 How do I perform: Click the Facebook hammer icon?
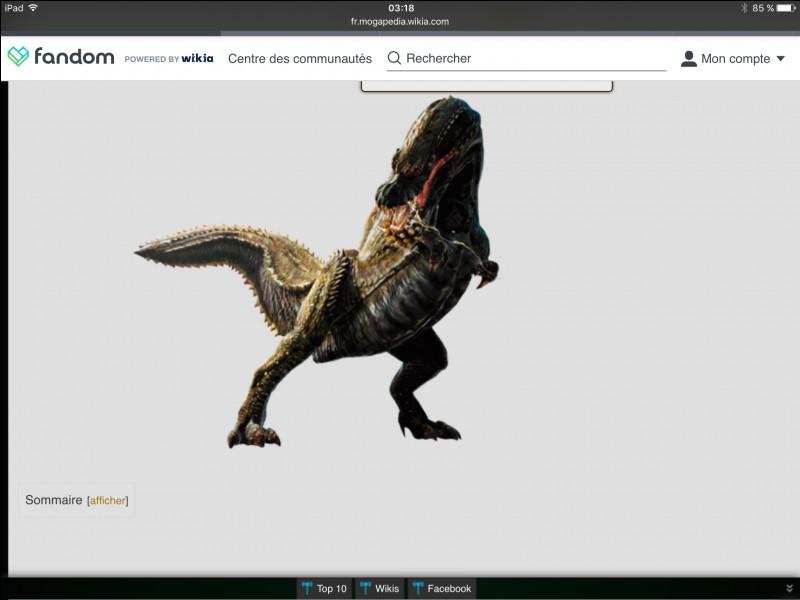[x=418, y=588]
